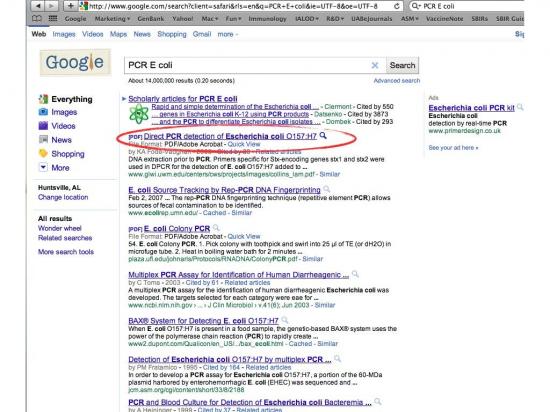
Task: Select Images icon in left sidebar
Action: (x=43, y=112)
